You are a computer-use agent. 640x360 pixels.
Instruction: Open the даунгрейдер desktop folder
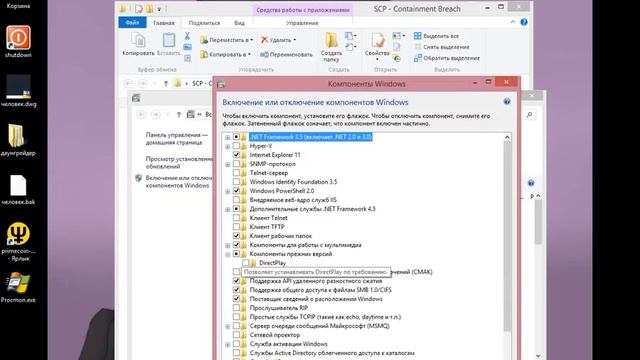pyautogui.click(x=18, y=140)
